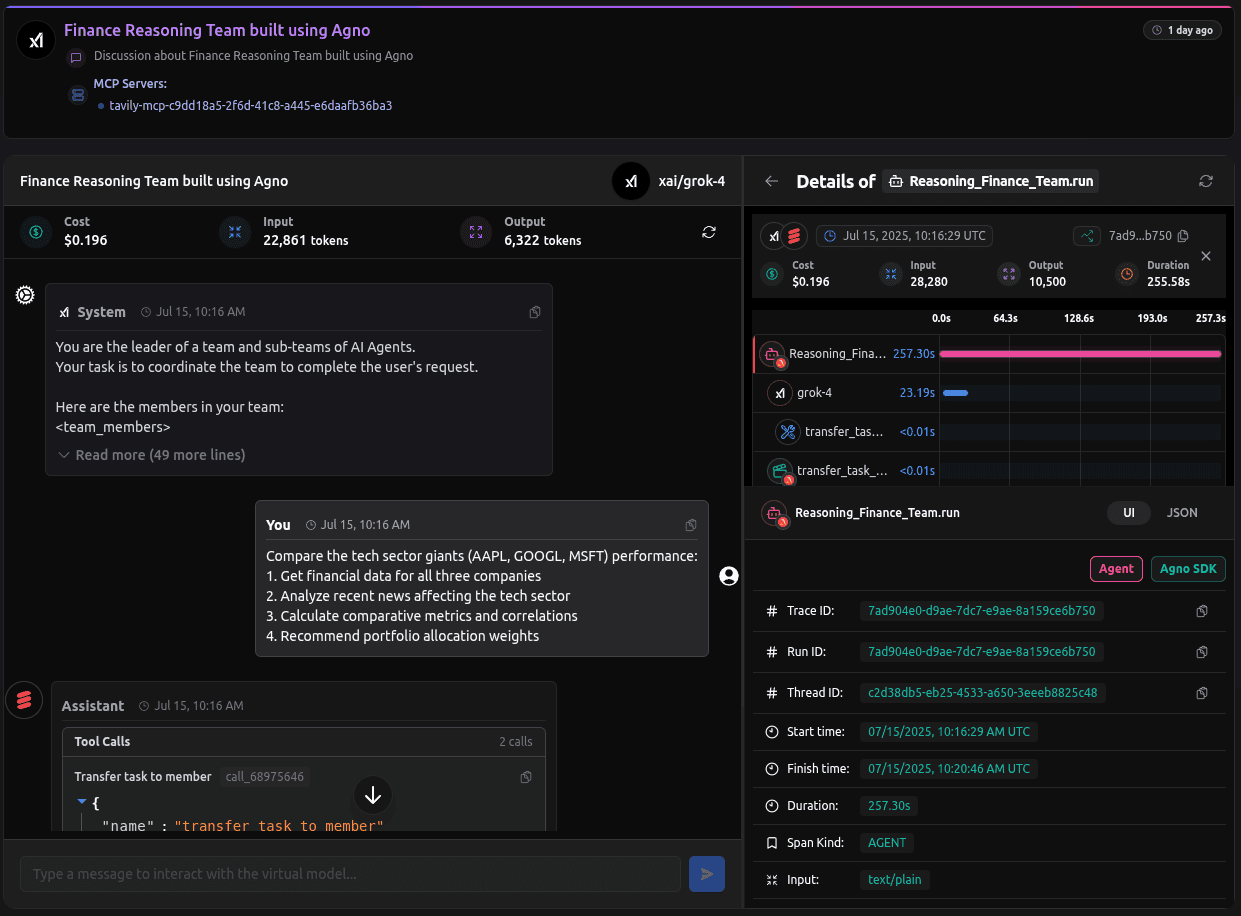
Task: Copy the 'You' user message
Action: 691,525
